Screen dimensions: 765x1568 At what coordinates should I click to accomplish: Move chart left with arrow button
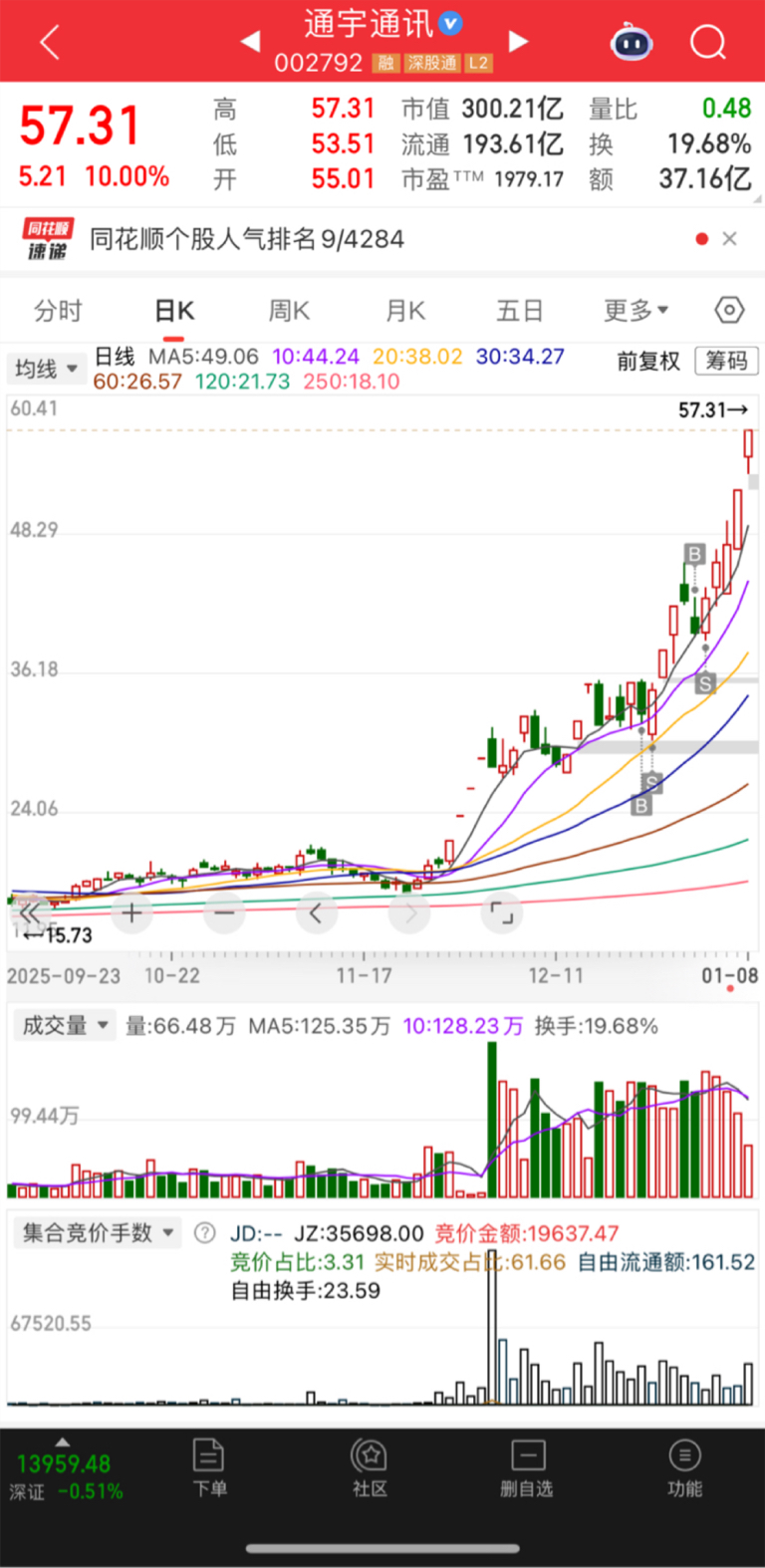click(x=316, y=913)
